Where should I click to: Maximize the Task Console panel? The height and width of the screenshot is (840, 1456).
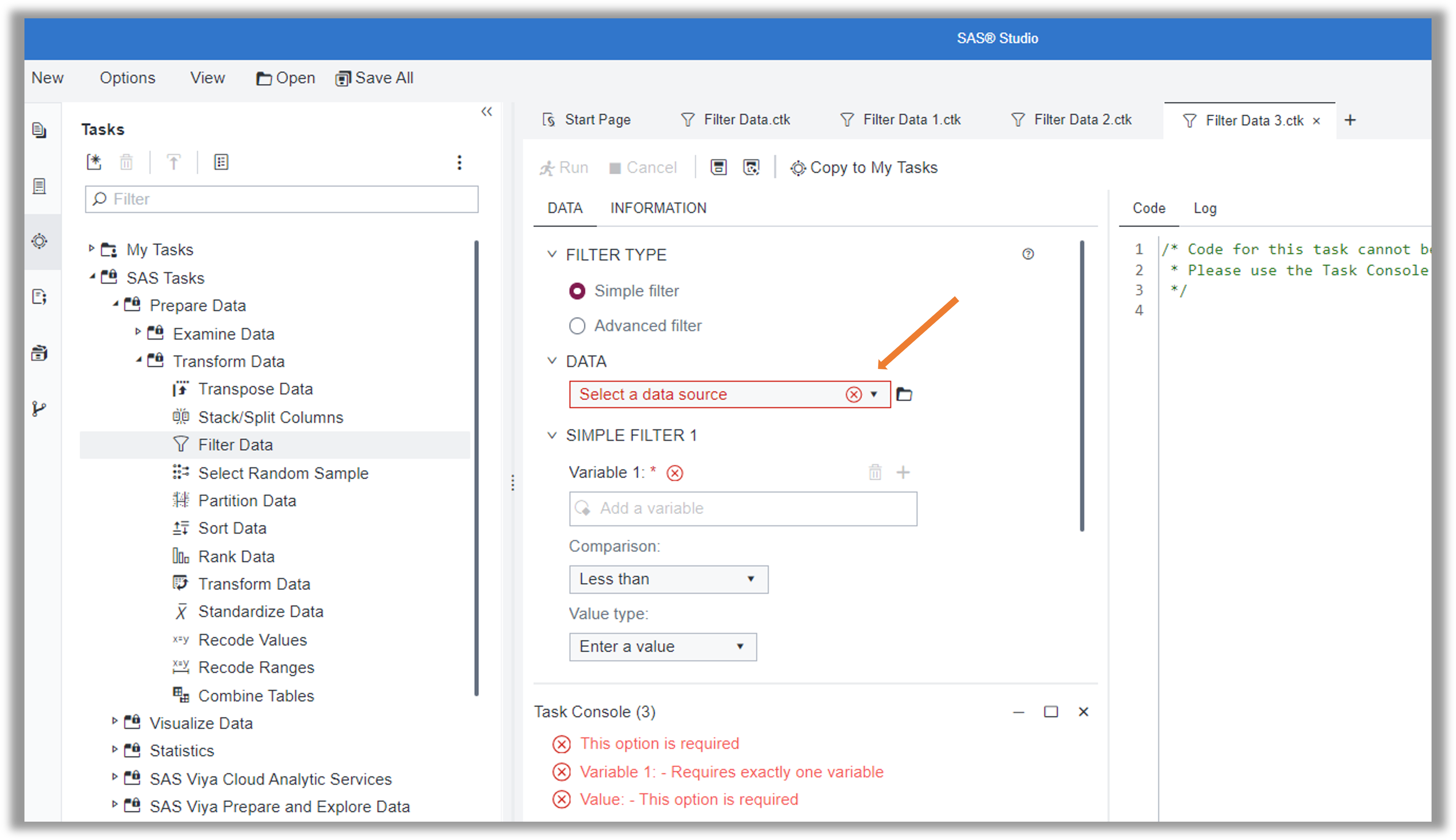point(1051,711)
